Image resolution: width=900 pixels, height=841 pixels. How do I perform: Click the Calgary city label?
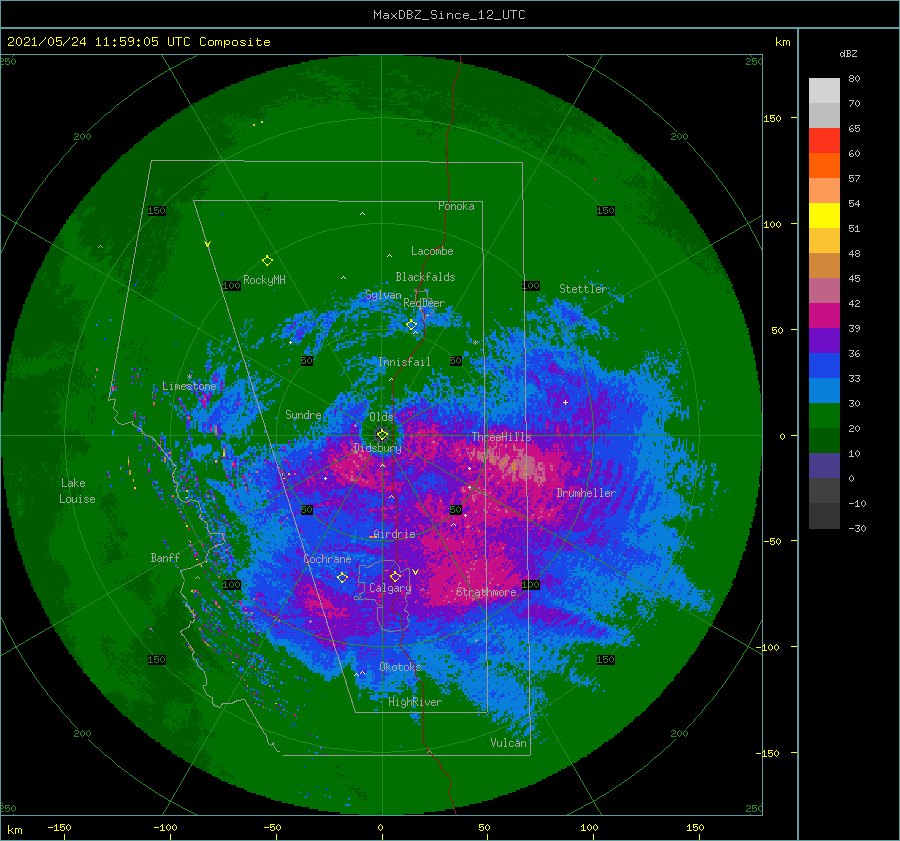click(390, 588)
